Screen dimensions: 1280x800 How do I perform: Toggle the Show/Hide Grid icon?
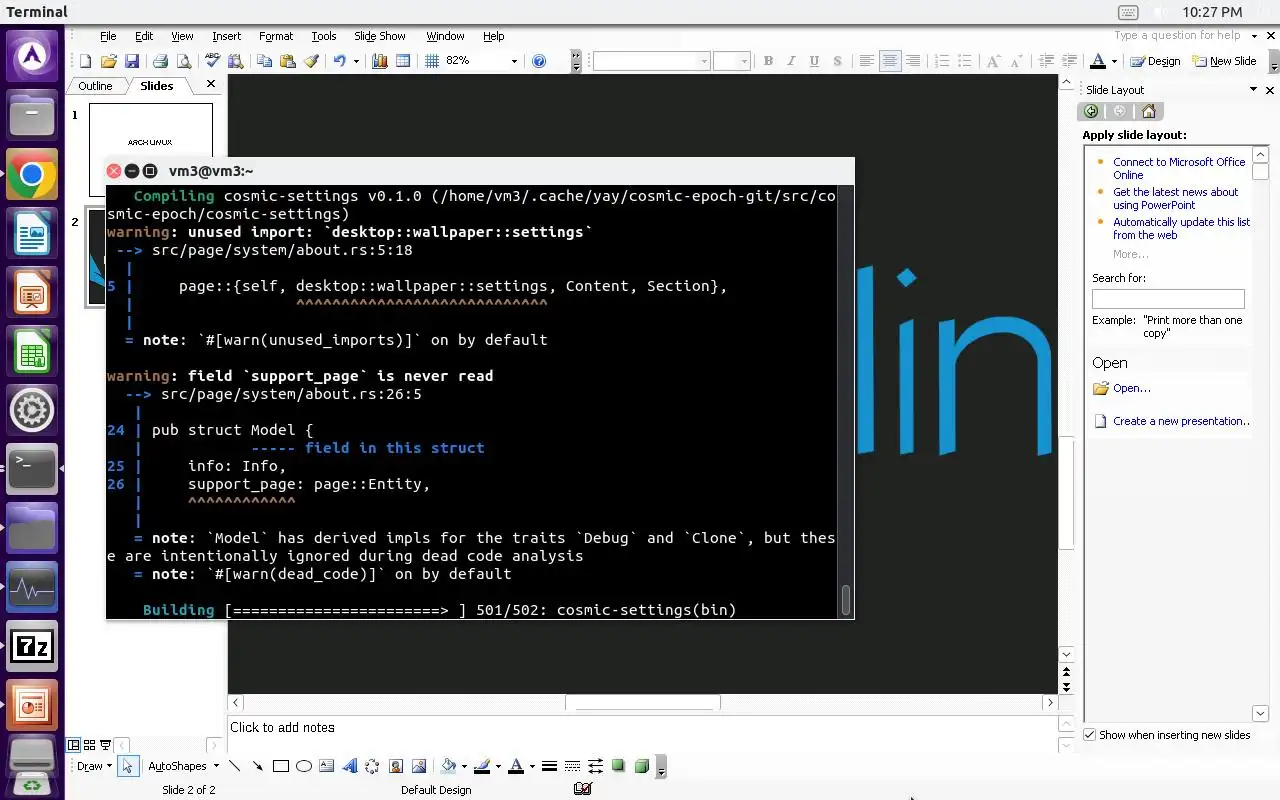tap(432, 61)
